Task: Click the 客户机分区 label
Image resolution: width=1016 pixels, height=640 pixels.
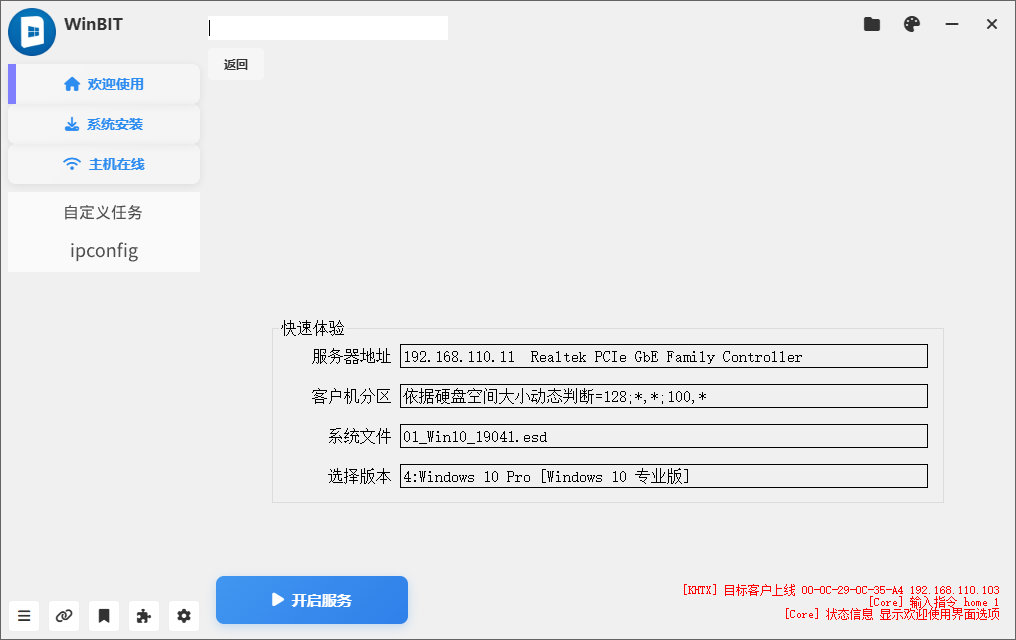Action: [x=351, y=396]
